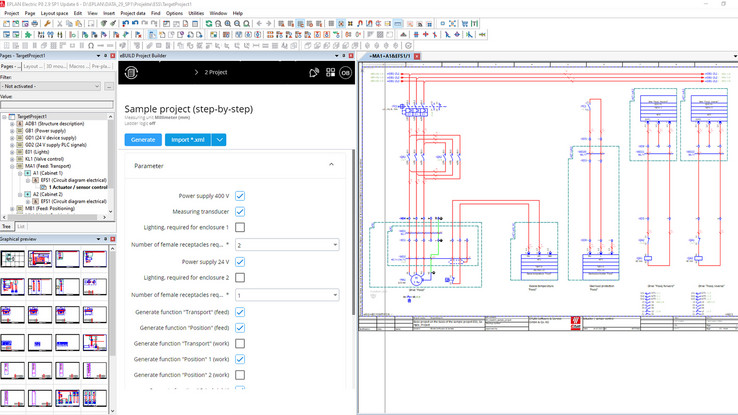This screenshot has height=415, width=738.
Task: Click the Import *.xml button
Action: [188, 140]
